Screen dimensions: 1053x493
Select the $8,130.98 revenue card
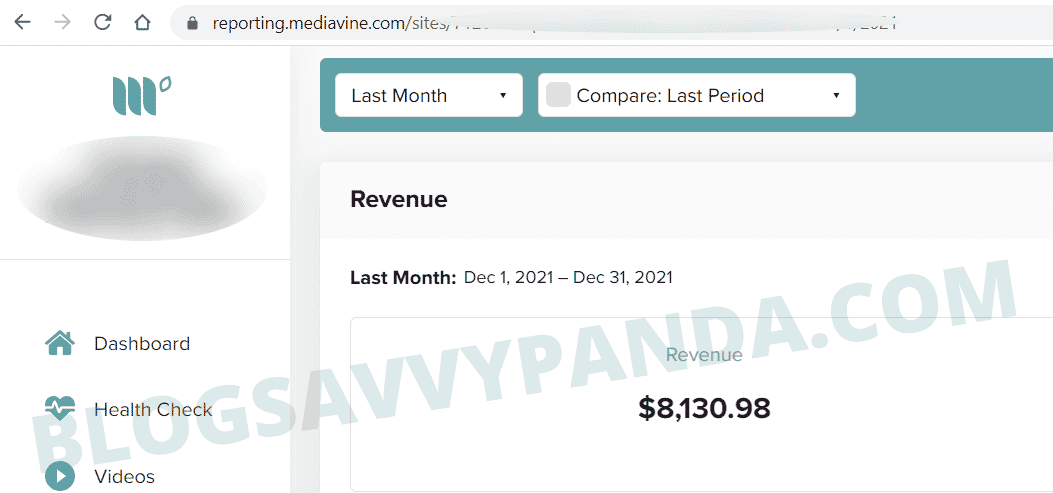pos(702,404)
